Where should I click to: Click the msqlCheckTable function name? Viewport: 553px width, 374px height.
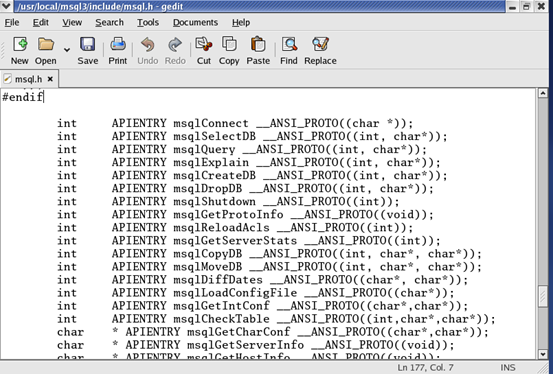(221, 319)
